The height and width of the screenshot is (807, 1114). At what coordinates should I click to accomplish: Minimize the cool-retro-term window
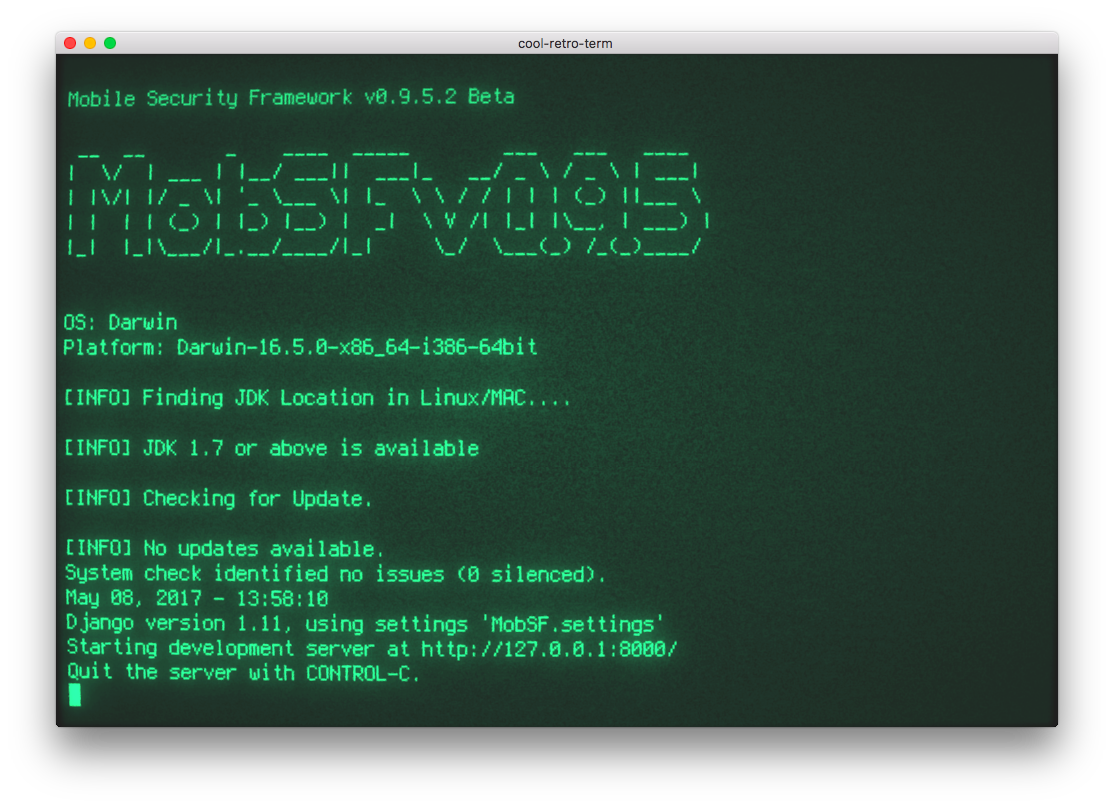click(90, 43)
